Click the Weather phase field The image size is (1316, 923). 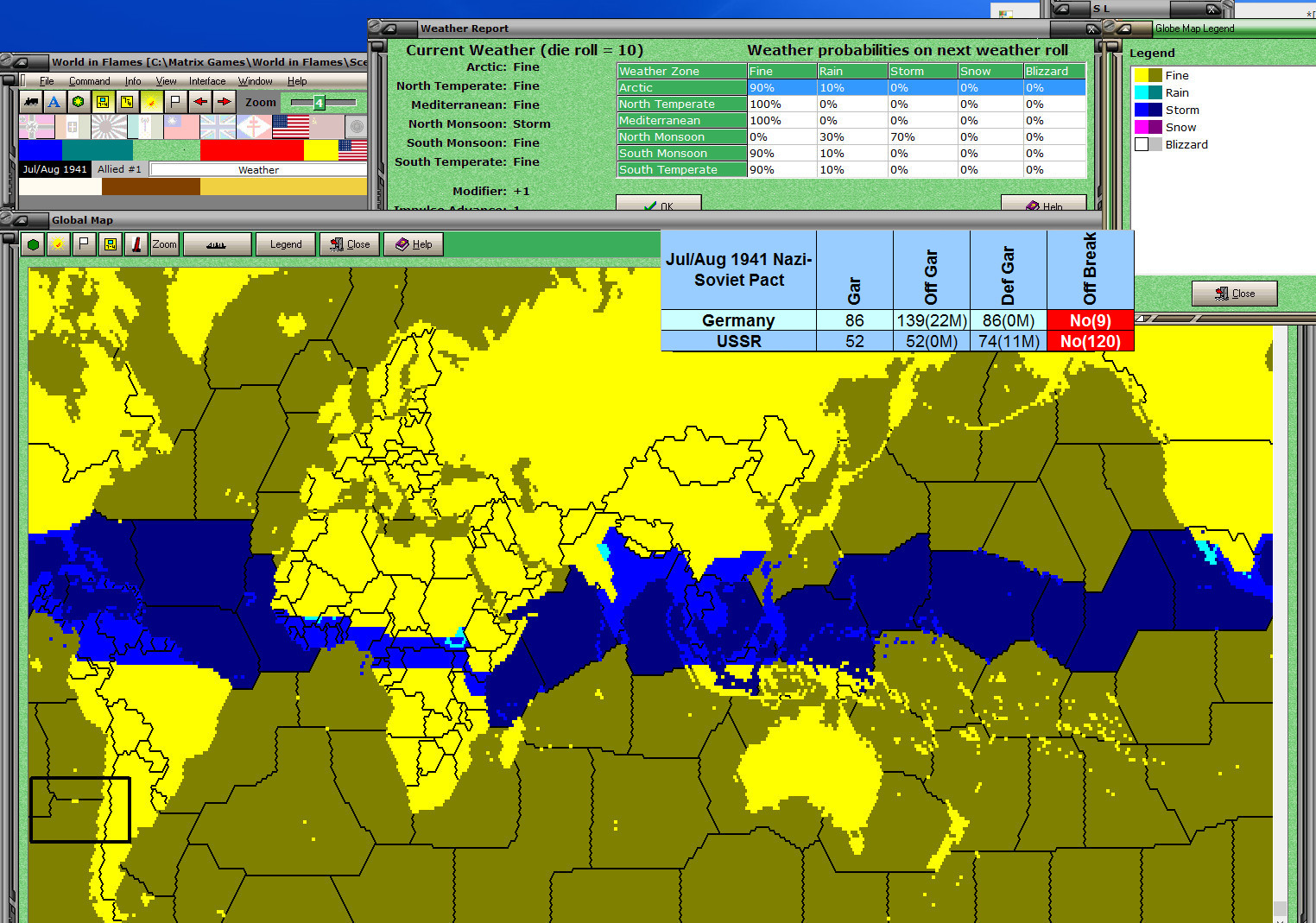258,170
